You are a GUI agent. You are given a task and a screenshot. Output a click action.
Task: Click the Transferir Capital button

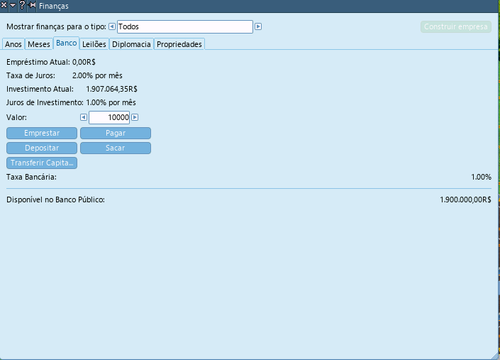pos(42,163)
